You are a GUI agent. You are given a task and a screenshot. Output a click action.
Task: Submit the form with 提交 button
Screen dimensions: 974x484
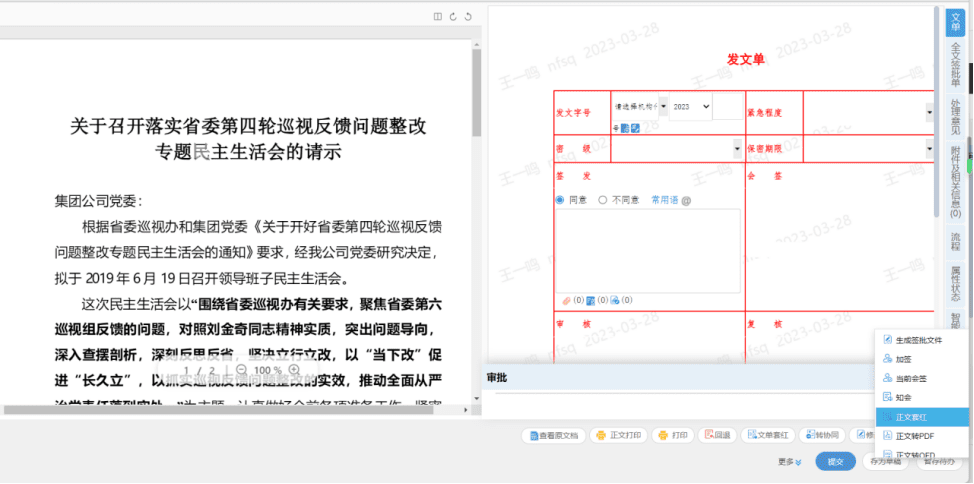click(835, 462)
